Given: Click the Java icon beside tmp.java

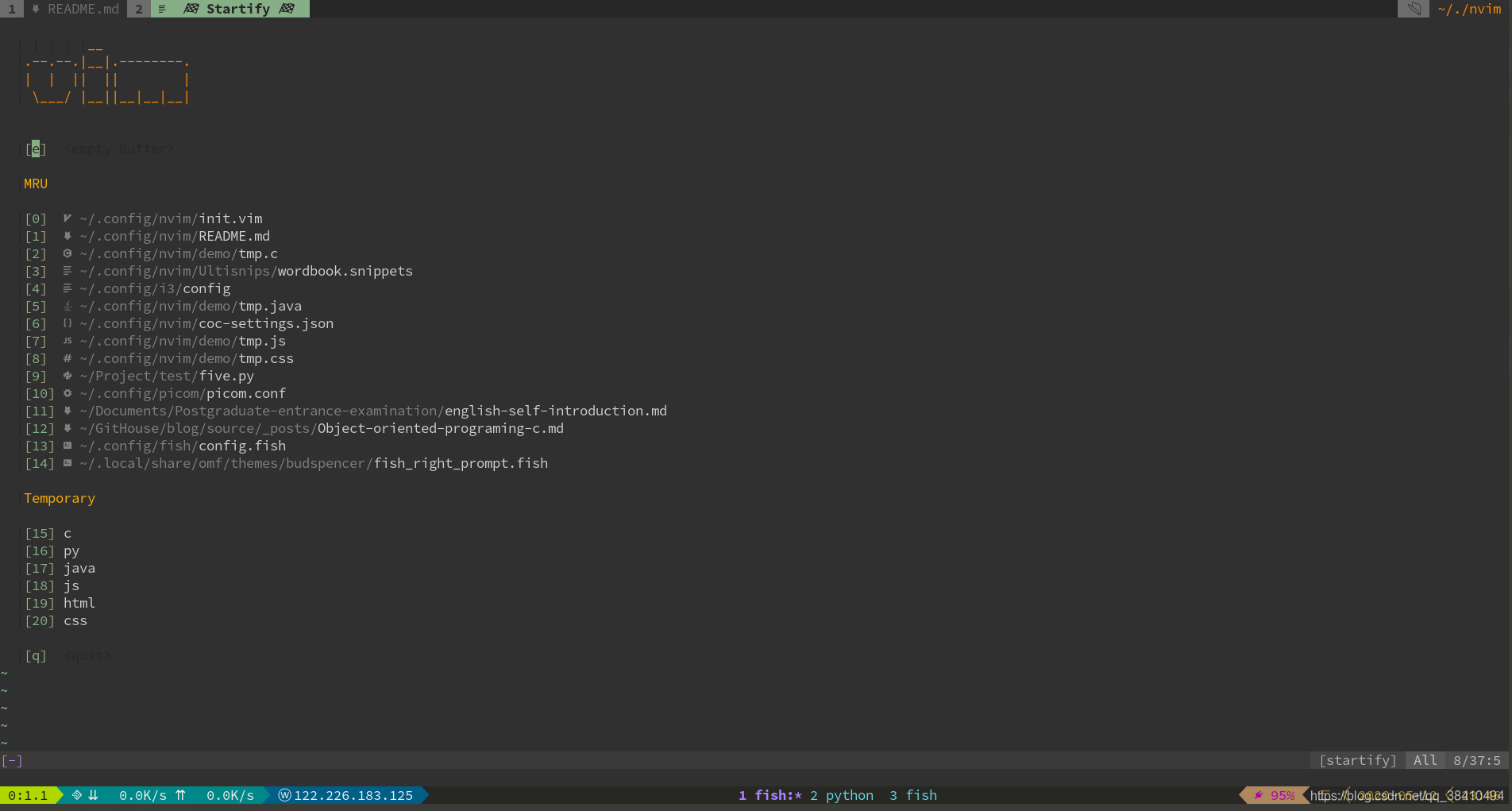Looking at the screenshot, I should tap(67, 306).
